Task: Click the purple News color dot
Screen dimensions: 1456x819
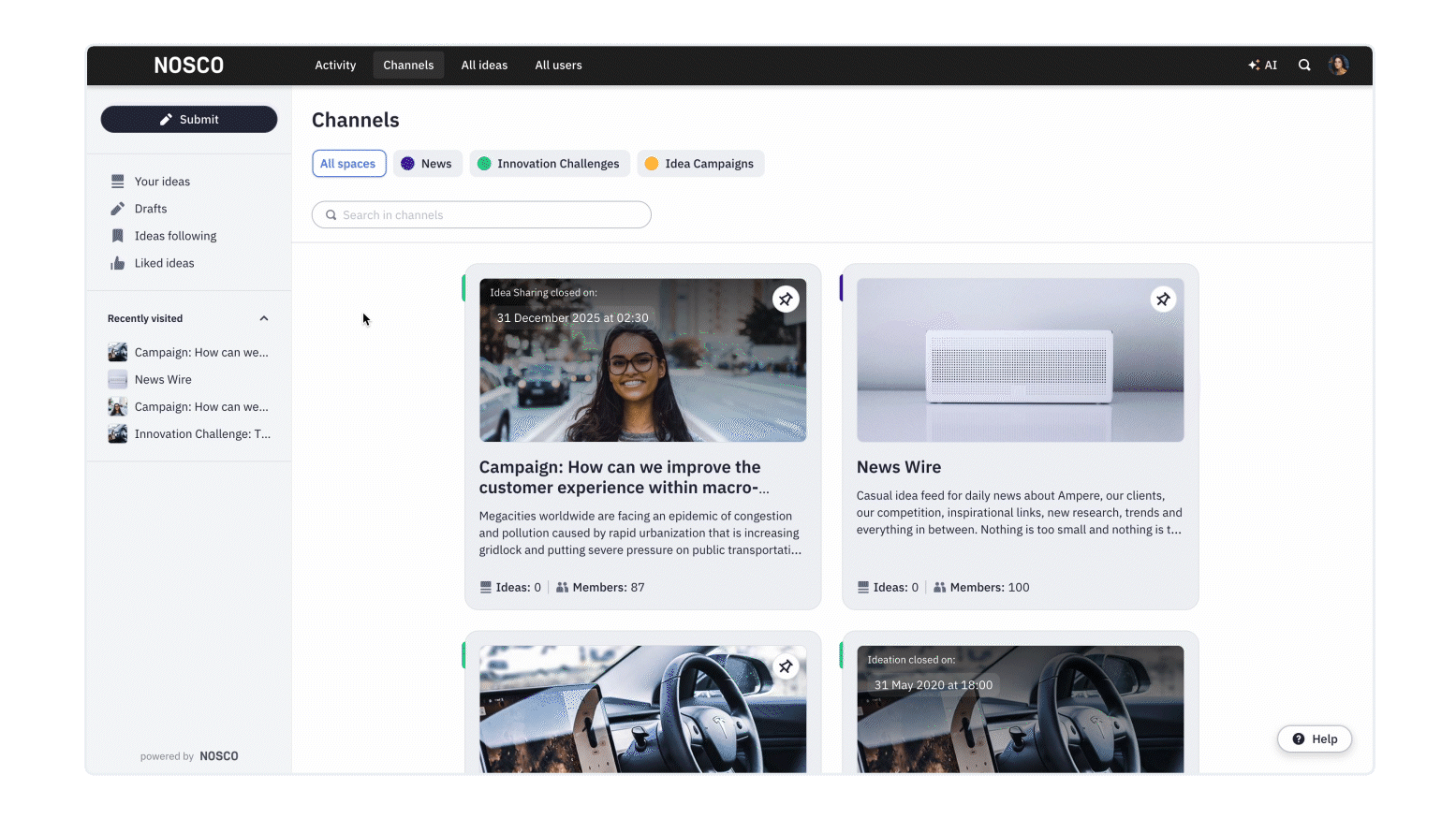Action: [407, 164]
